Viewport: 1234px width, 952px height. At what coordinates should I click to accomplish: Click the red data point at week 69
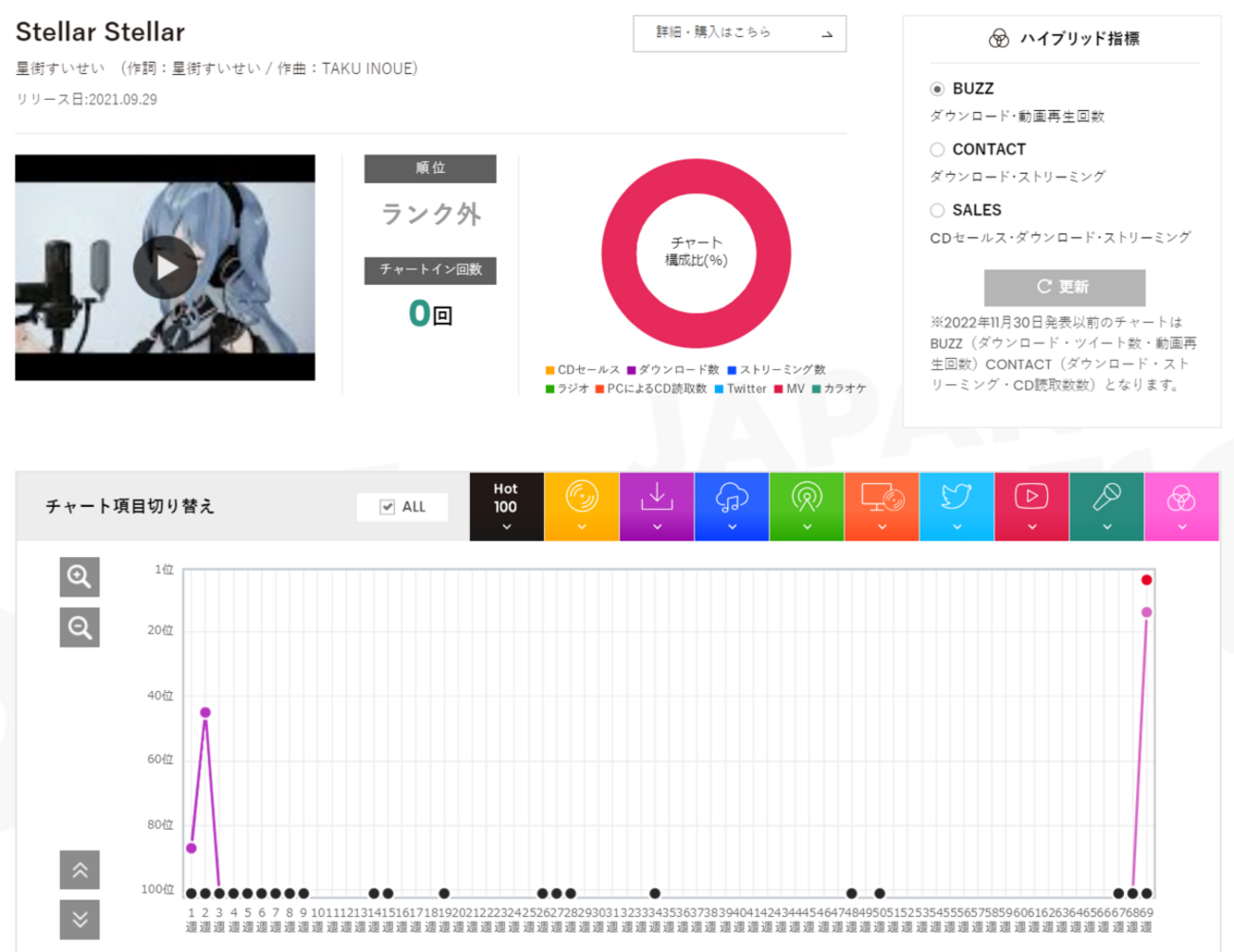[1147, 580]
